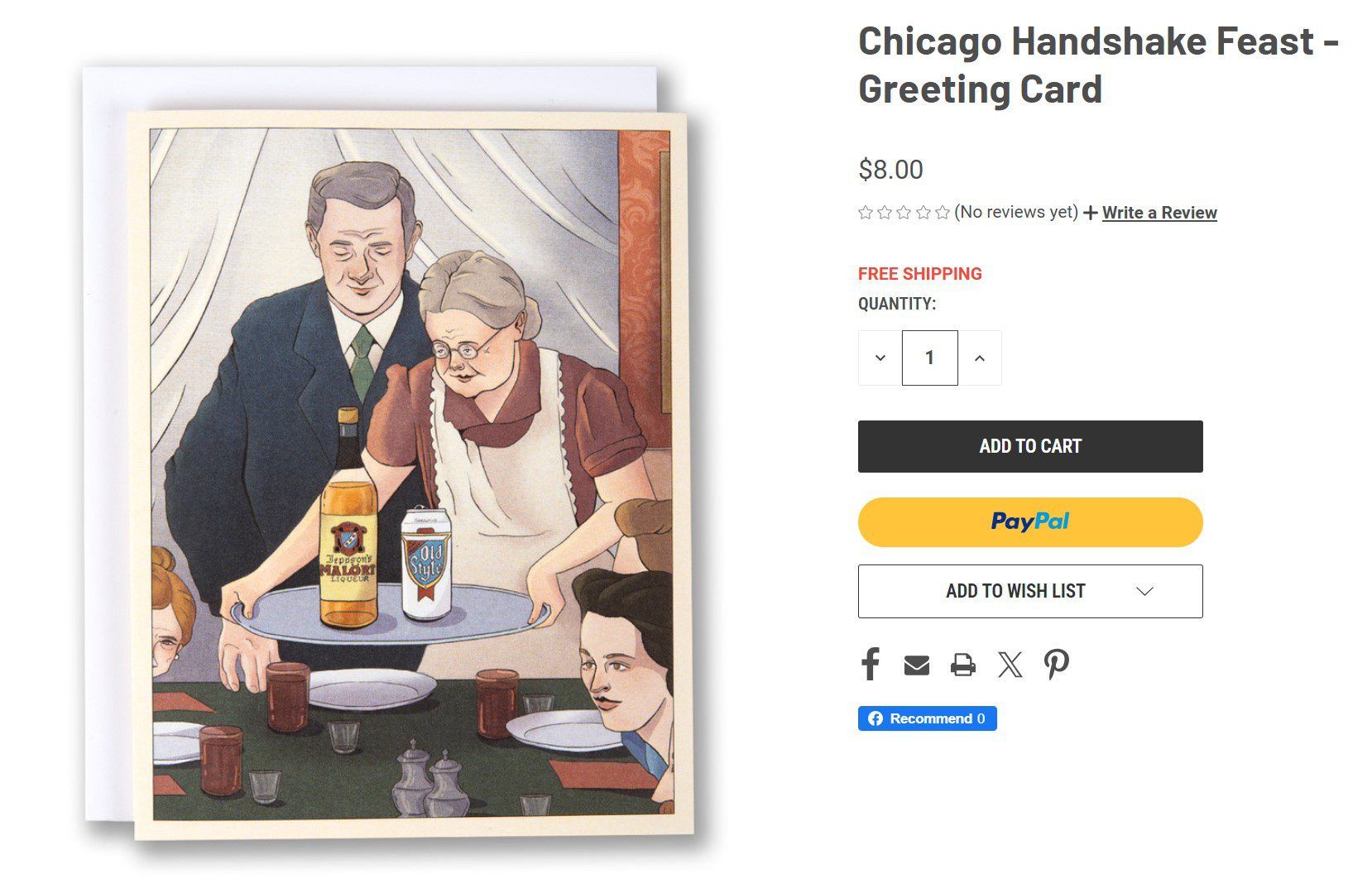
Task: Click the first review star
Action: click(866, 213)
